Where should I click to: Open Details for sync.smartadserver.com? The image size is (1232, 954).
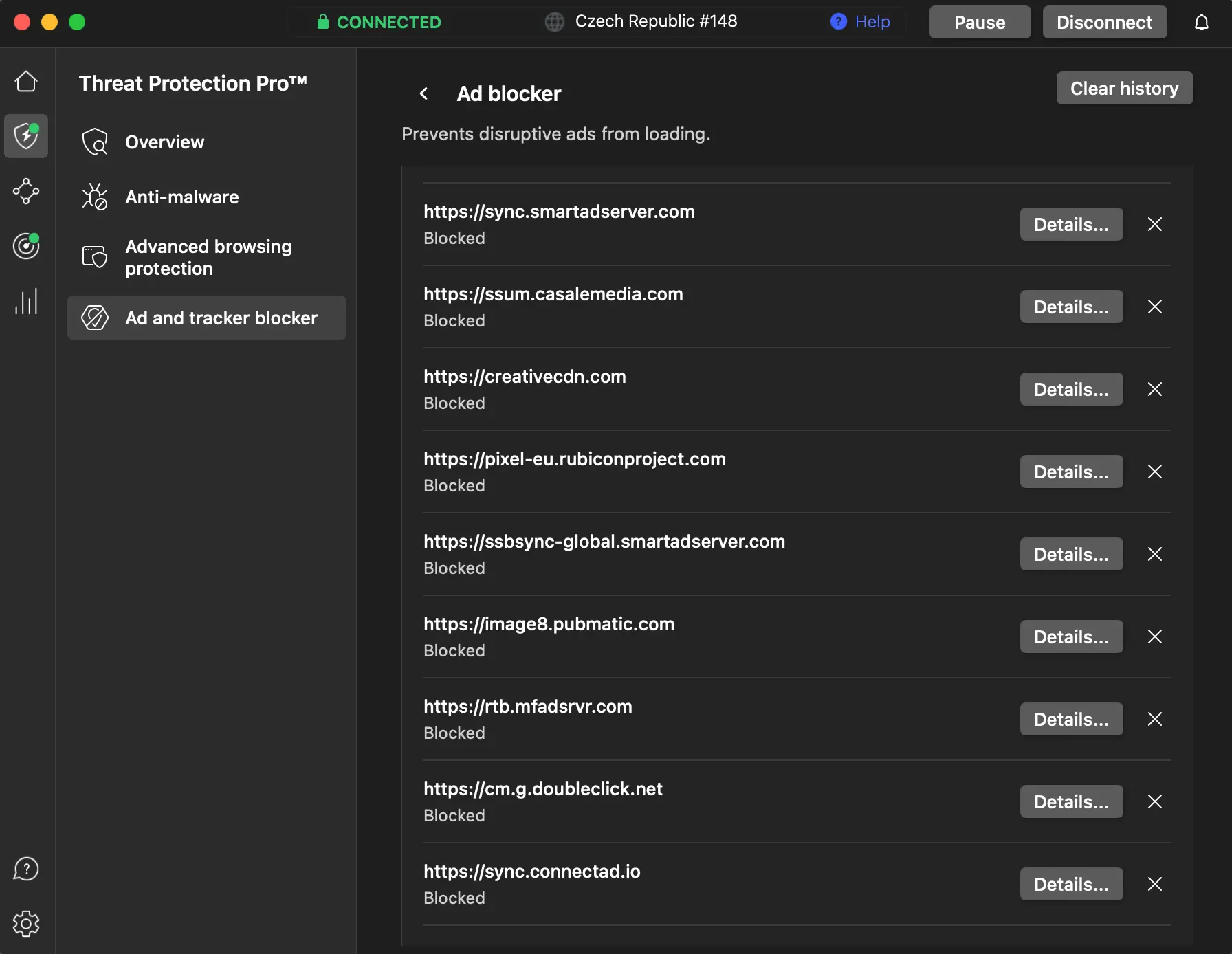[1071, 225]
